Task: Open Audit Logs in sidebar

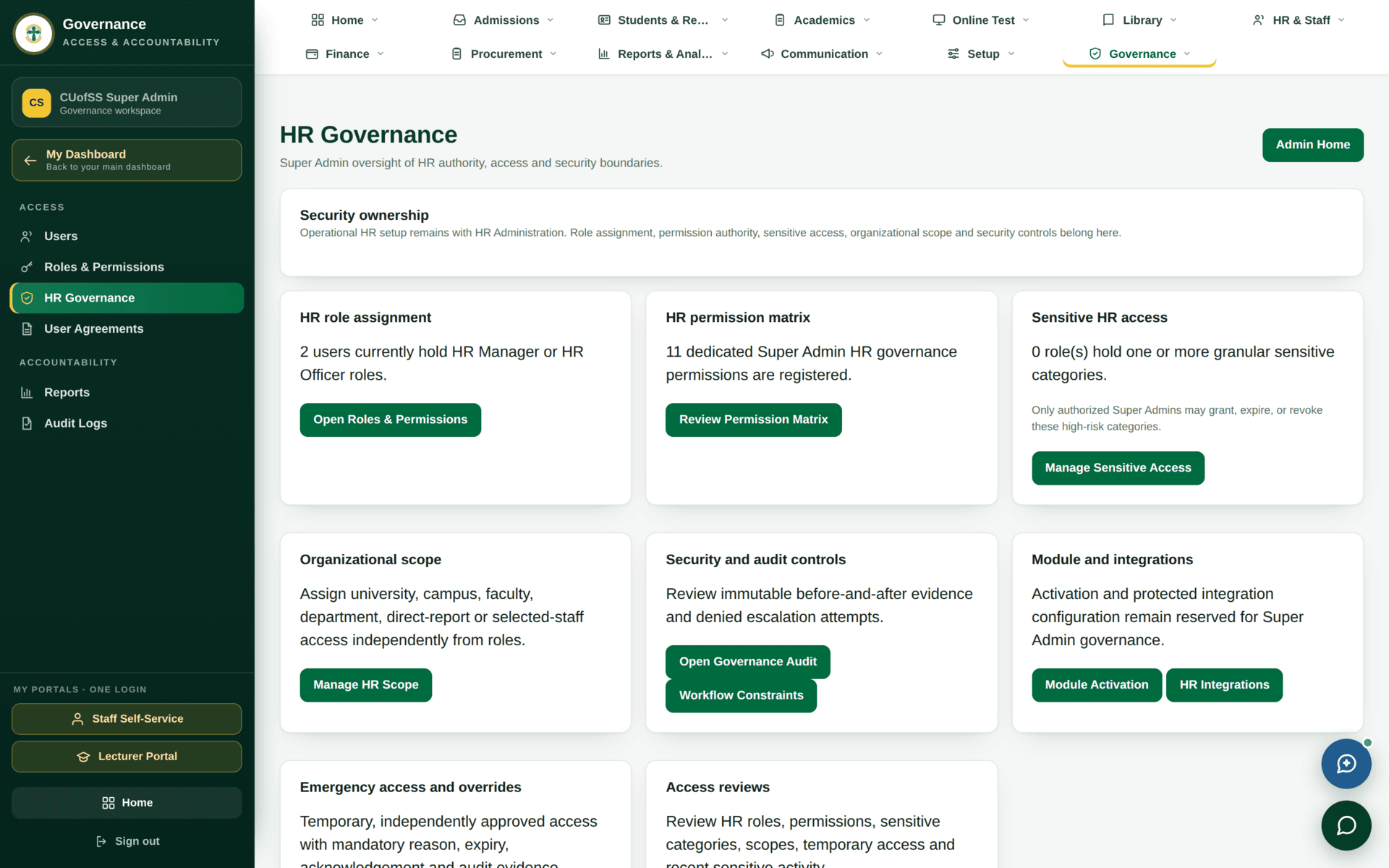Action: [127, 423]
